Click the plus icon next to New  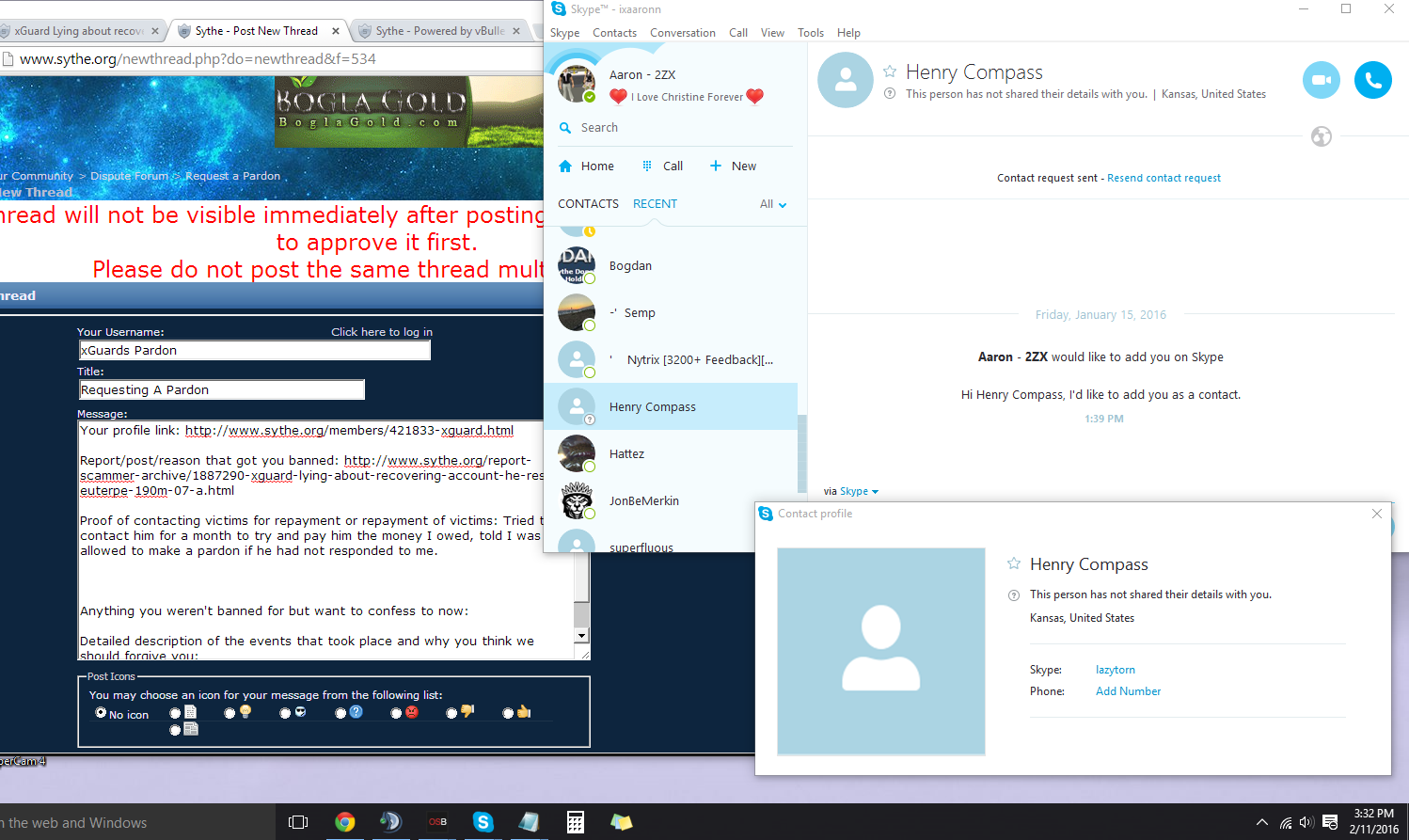(715, 166)
